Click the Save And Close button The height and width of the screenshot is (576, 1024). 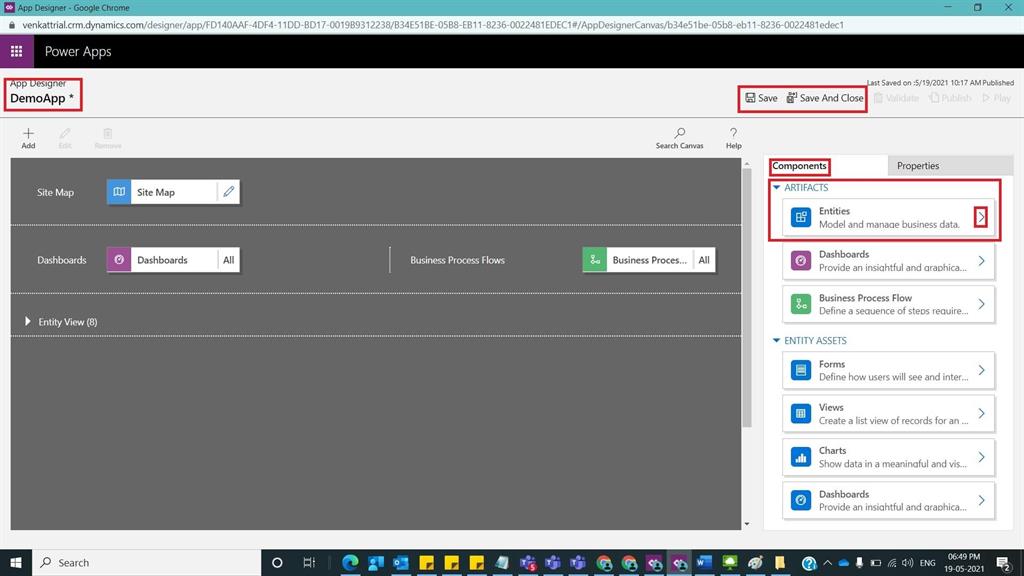click(827, 98)
